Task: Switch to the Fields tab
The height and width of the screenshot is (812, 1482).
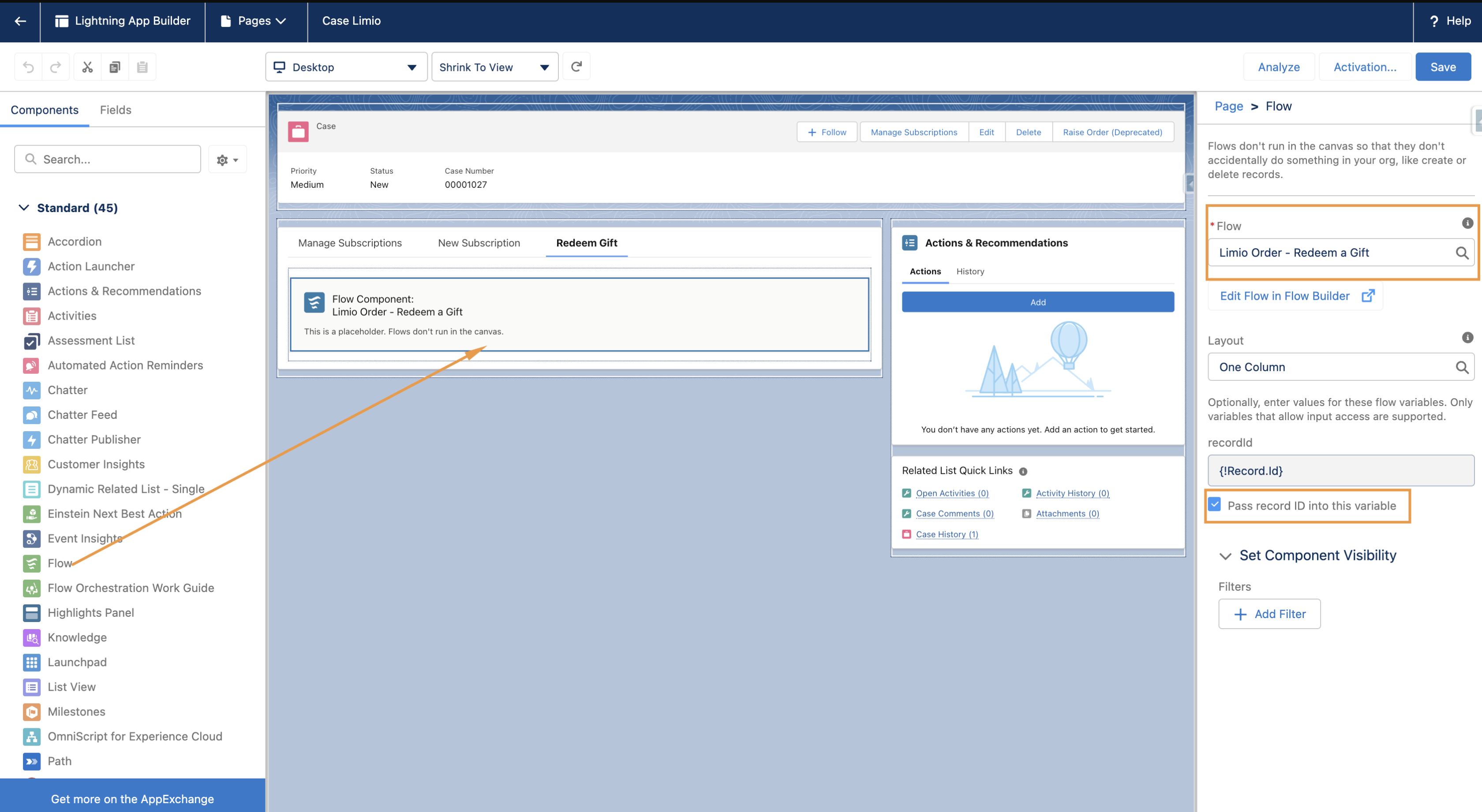Action: click(x=115, y=110)
